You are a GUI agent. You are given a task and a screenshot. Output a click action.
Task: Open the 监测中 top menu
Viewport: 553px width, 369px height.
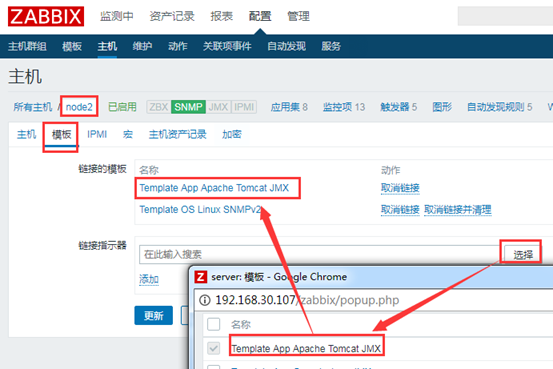tap(117, 16)
